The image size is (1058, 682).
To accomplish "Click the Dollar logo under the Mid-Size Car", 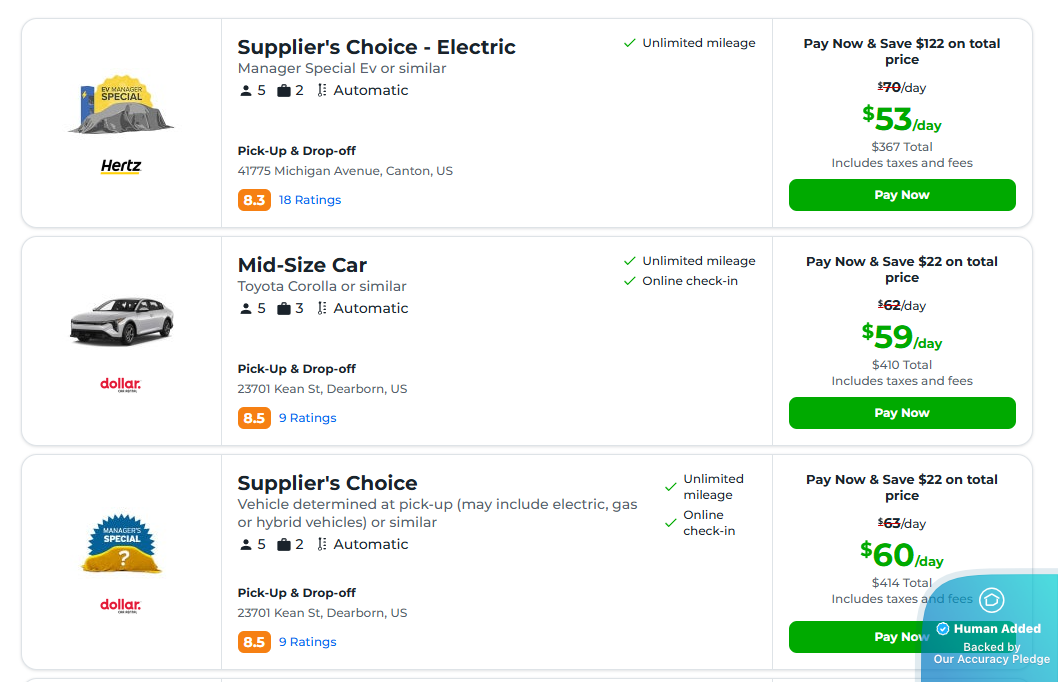I will (x=119, y=384).
